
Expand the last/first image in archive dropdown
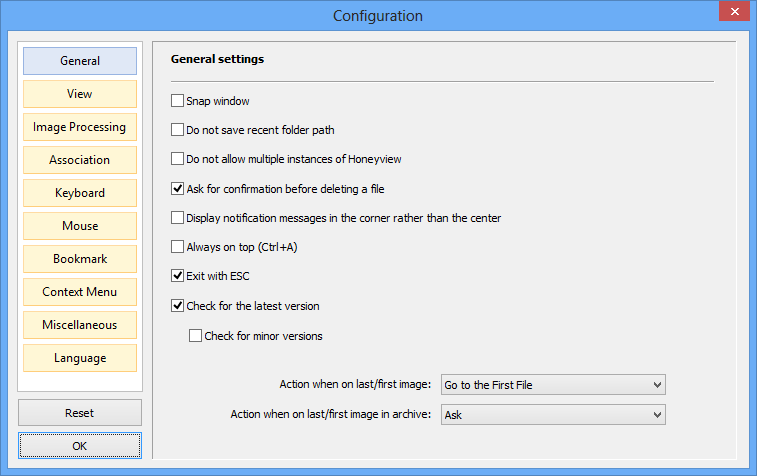coord(553,415)
